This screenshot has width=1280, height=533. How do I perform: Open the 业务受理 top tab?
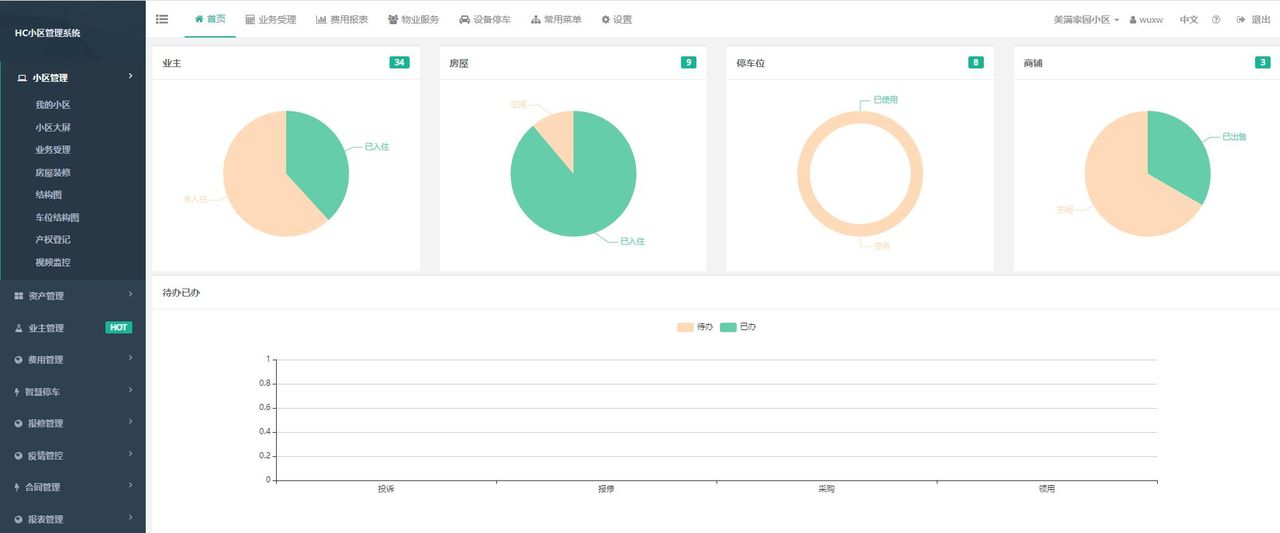270,20
